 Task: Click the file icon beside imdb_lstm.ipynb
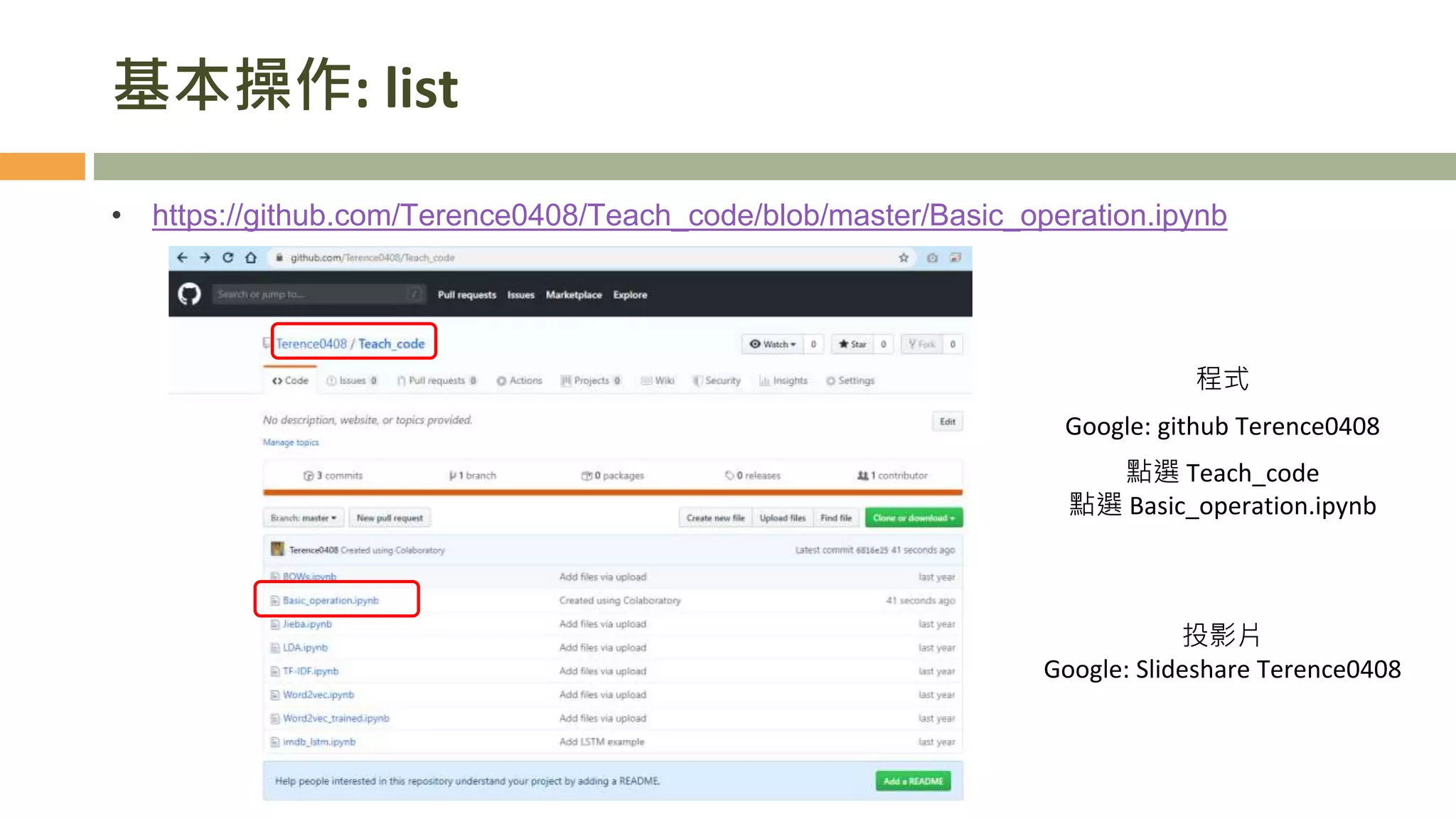pos(274,742)
